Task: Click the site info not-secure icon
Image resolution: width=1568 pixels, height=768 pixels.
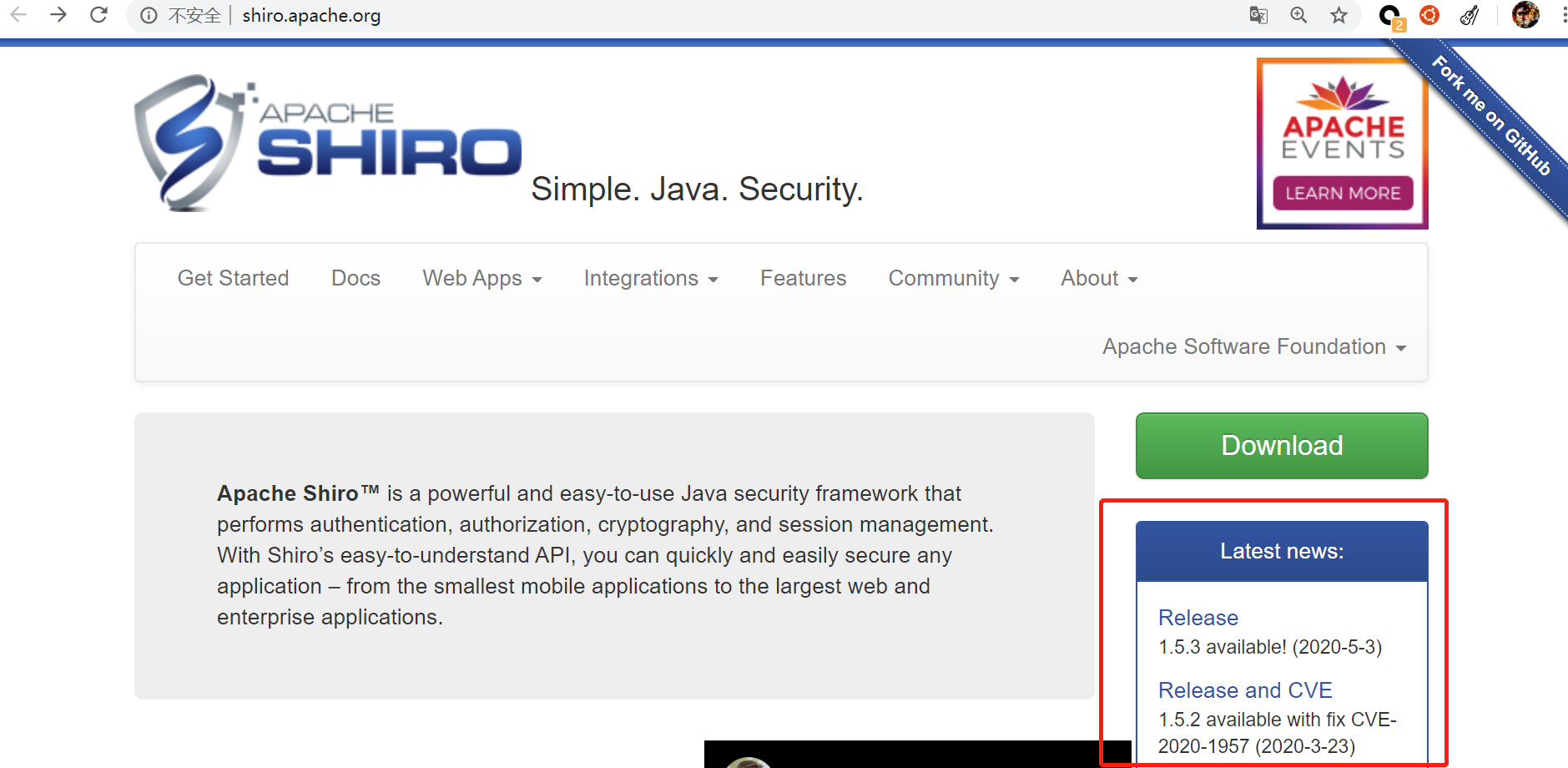Action: click(149, 16)
